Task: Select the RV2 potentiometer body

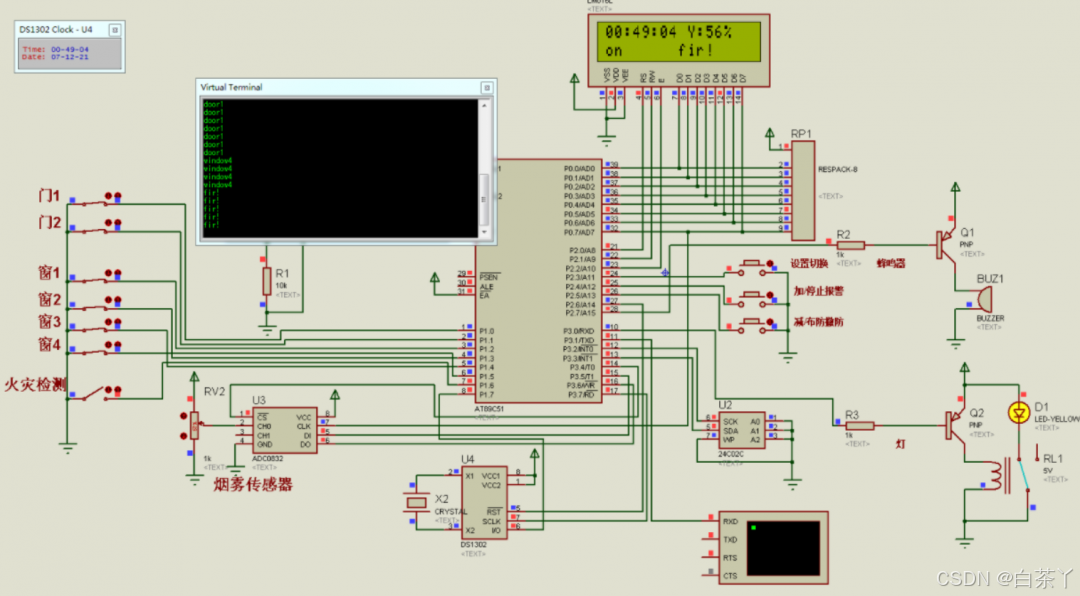Action: point(194,427)
